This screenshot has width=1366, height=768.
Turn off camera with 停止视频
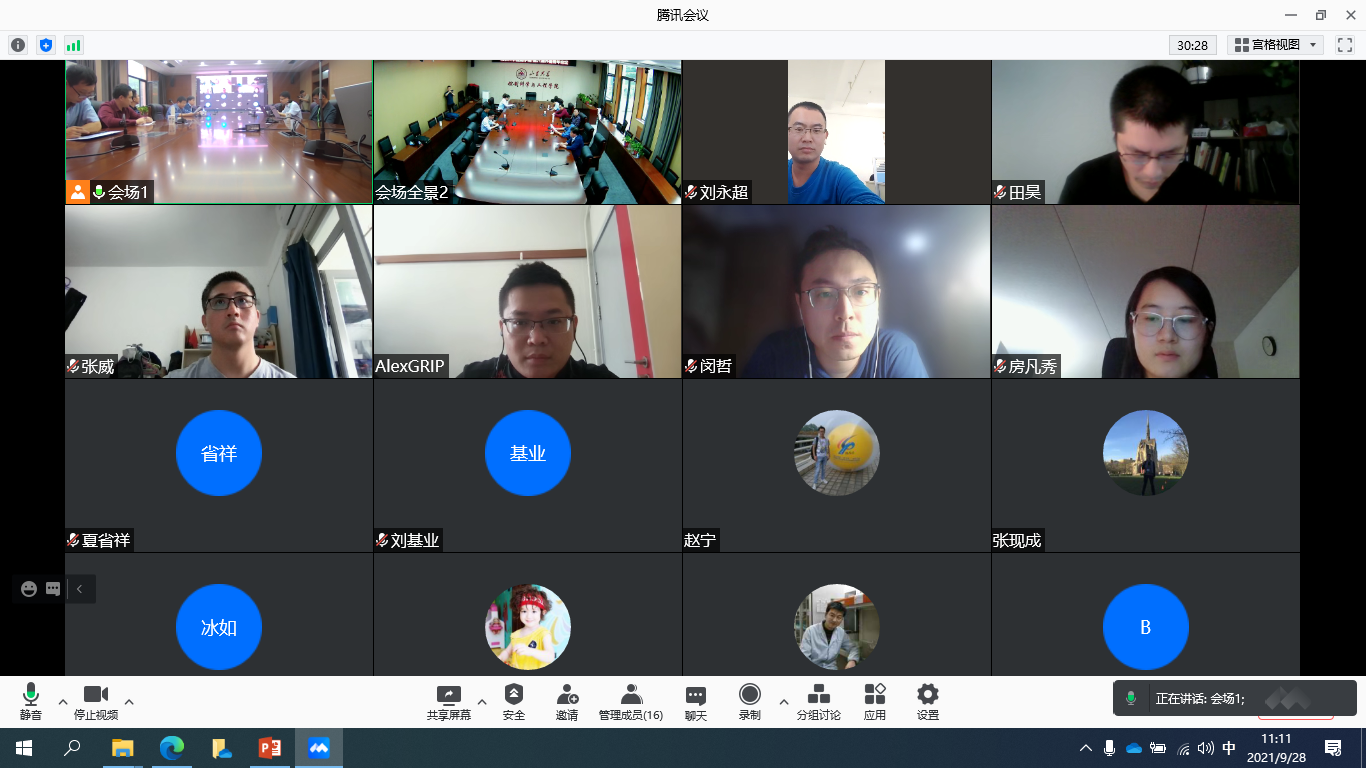(x=96, y=702)
